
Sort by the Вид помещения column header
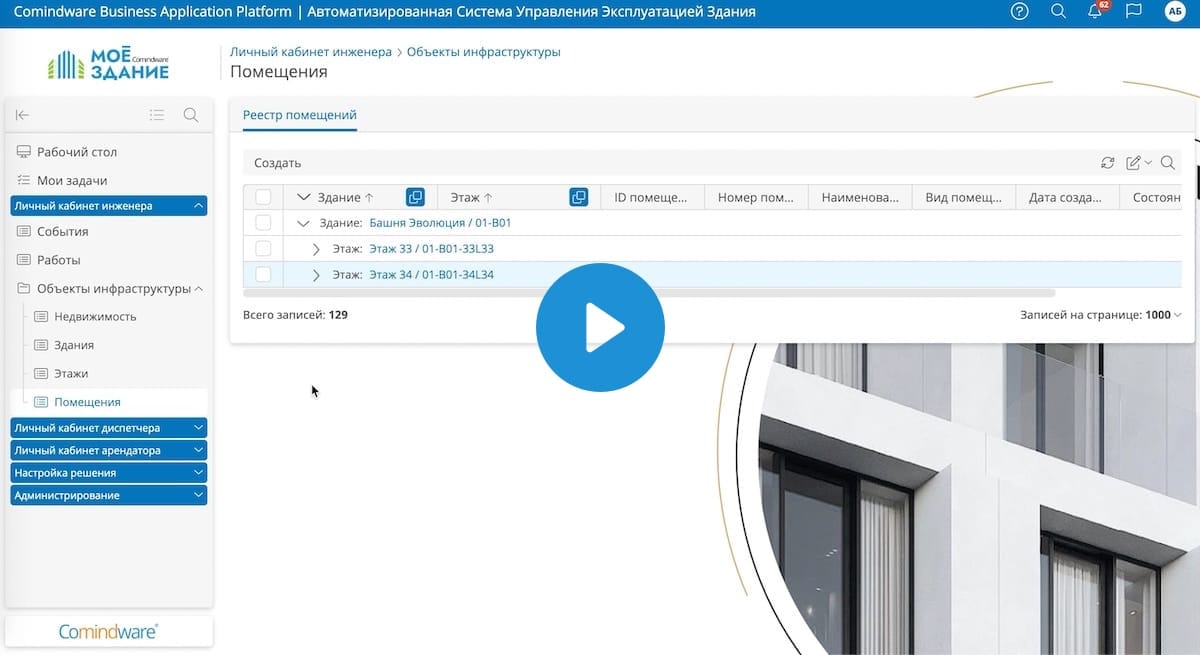click(964, 197)
